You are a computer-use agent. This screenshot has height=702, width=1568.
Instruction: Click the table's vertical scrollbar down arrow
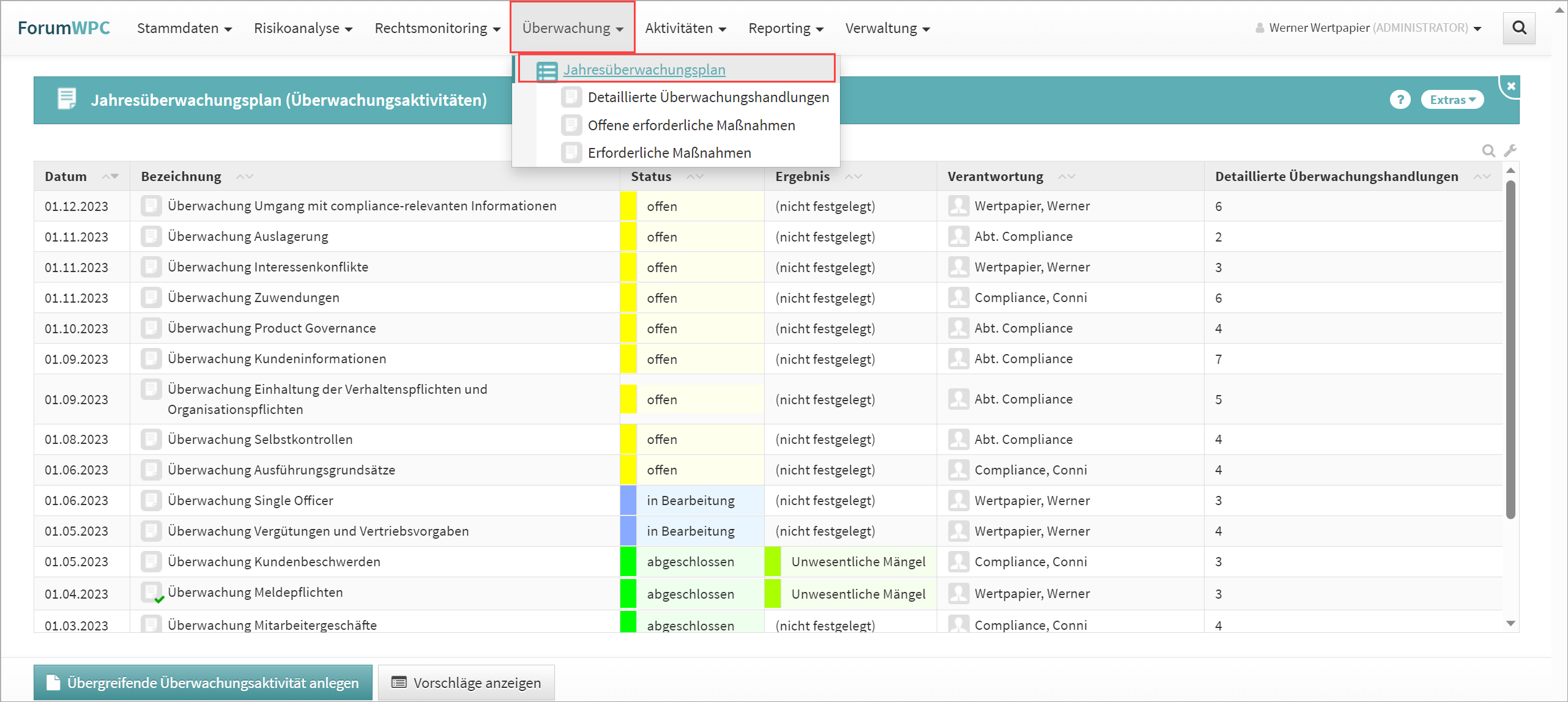pos(1510,624)
